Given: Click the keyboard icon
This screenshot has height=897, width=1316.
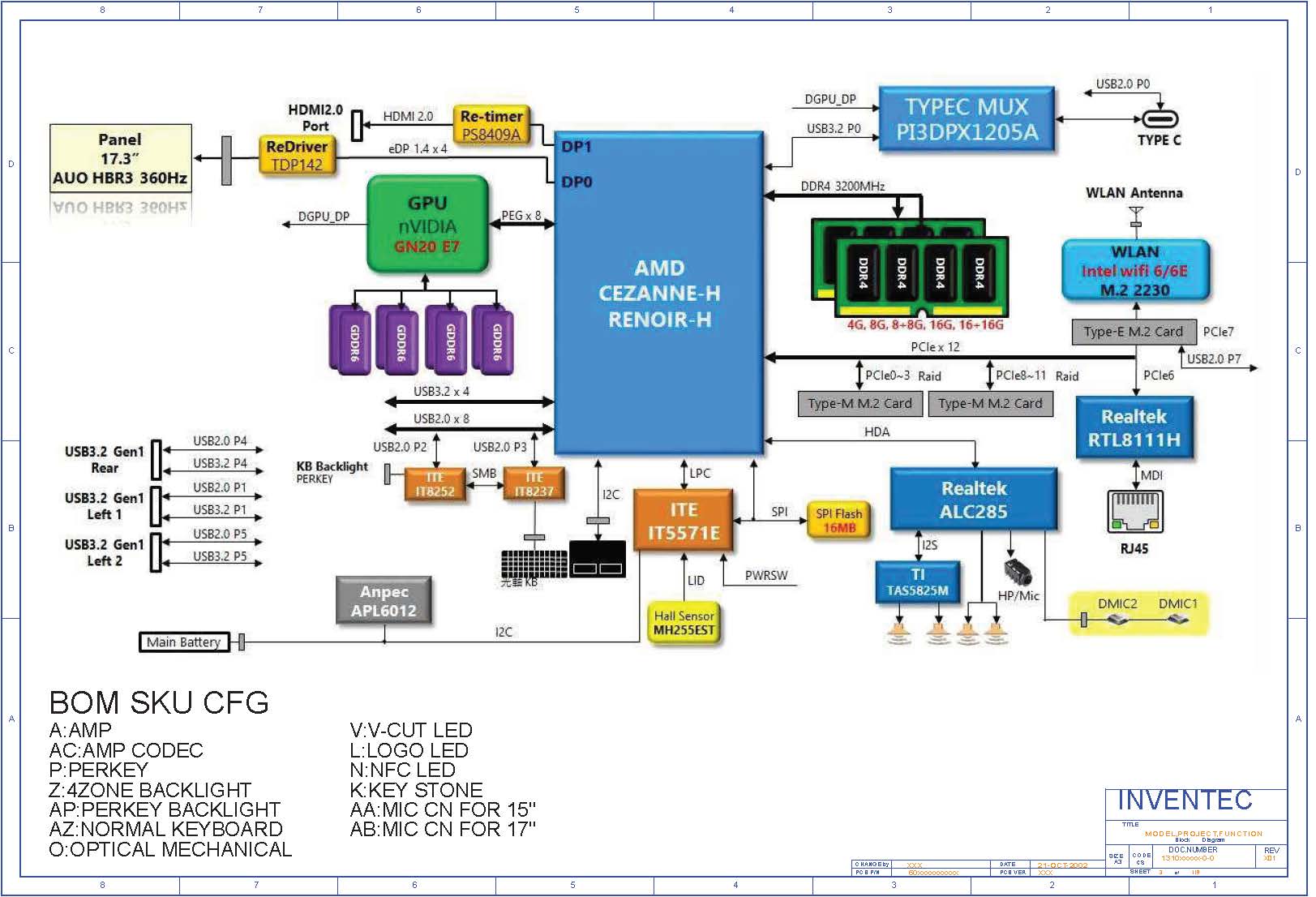Looking at the screenshot, I should click(534, 564).
